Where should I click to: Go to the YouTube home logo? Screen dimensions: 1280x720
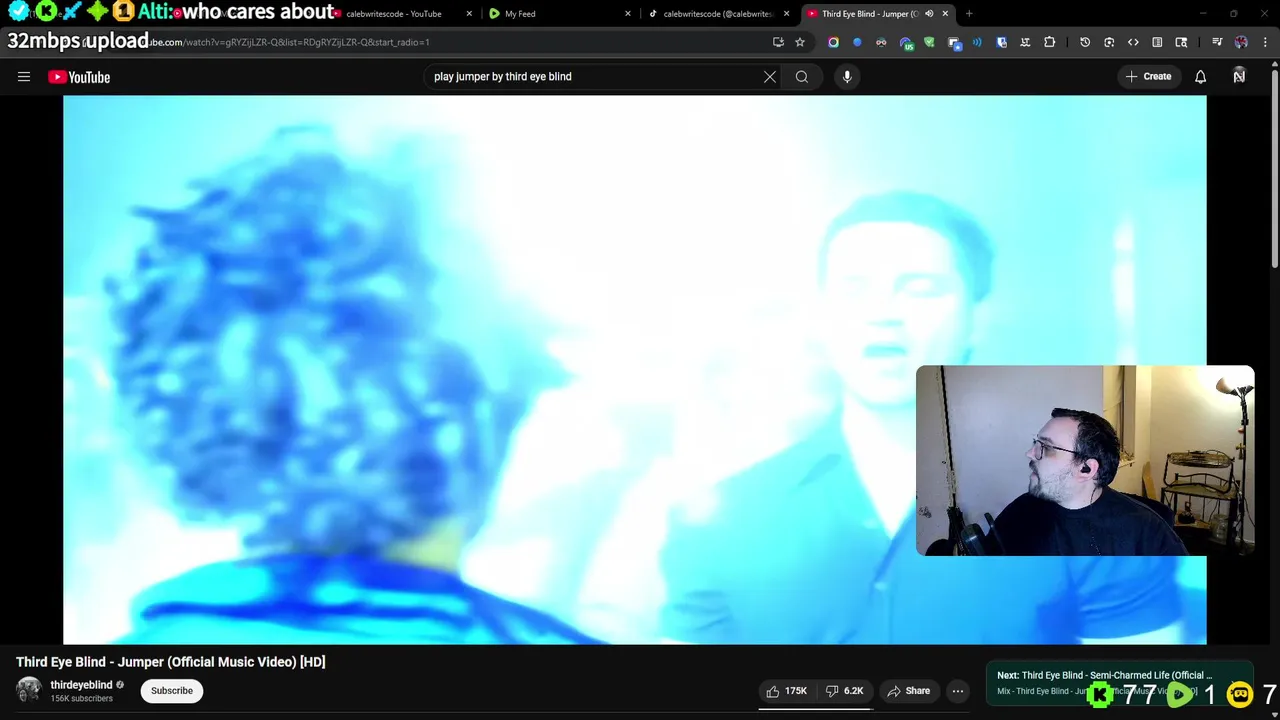79,77
